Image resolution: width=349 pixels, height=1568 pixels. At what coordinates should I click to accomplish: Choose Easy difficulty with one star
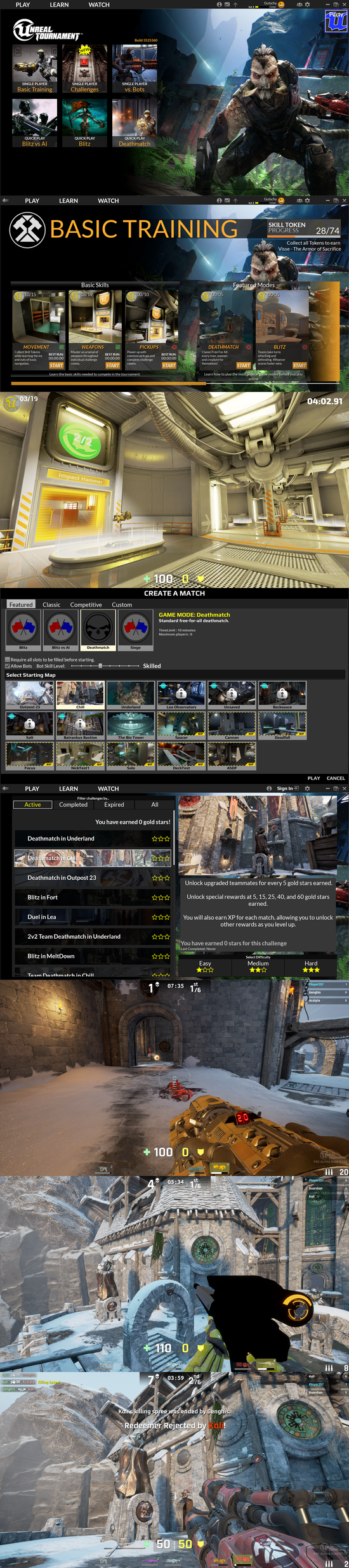coord(205,966)
